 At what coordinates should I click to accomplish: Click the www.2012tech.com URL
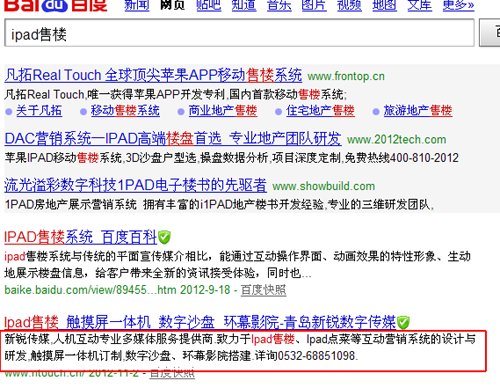(396, 140)
